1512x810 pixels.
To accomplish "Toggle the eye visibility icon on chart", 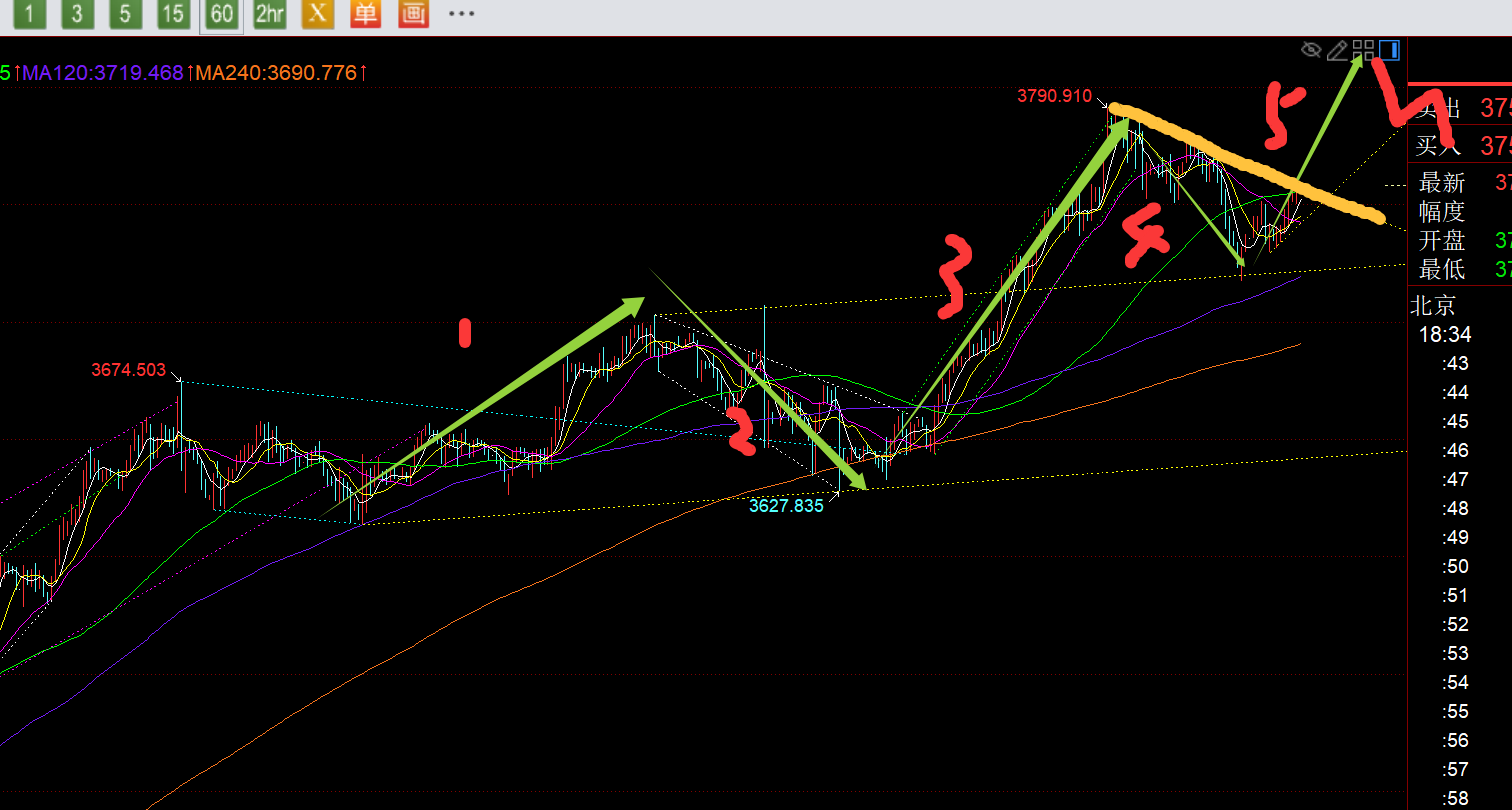I will (x=1312, y=49).
